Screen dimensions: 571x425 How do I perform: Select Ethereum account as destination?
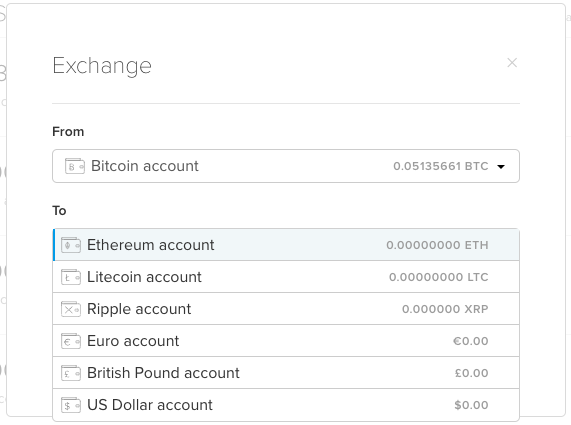coord(286,245)
